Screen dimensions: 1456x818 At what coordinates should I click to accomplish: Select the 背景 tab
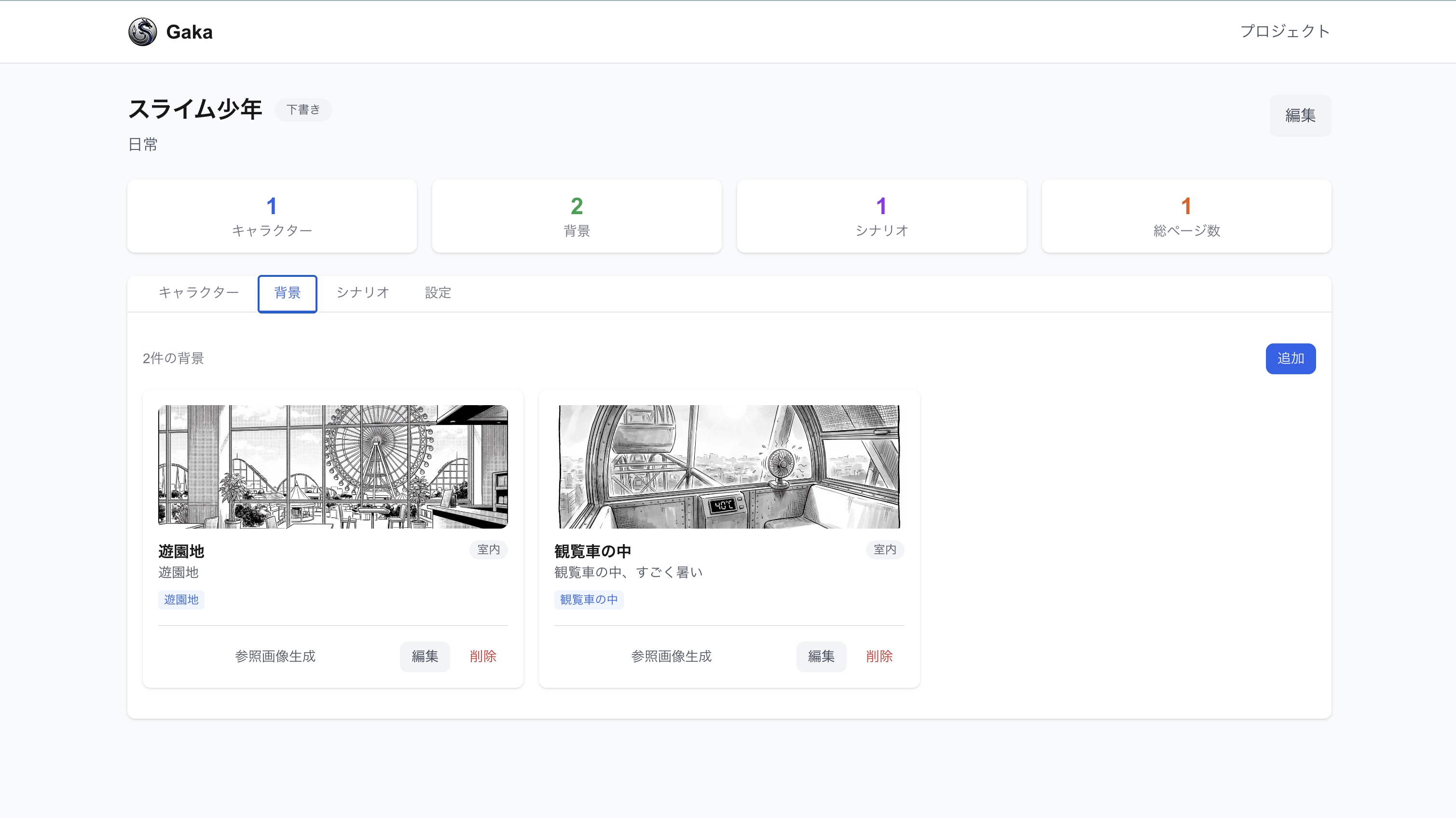coord(287,293)
